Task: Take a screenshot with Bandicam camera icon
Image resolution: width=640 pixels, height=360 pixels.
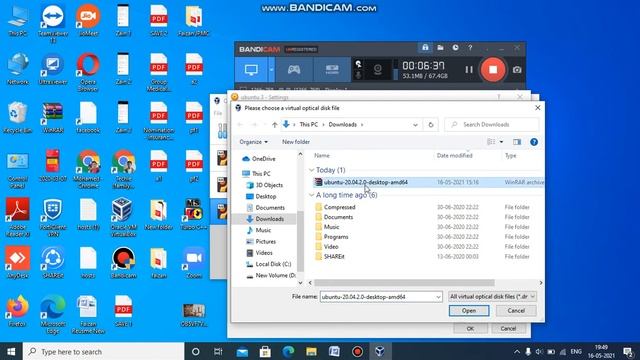Action: pyautogui.click(x=517, y=70)
